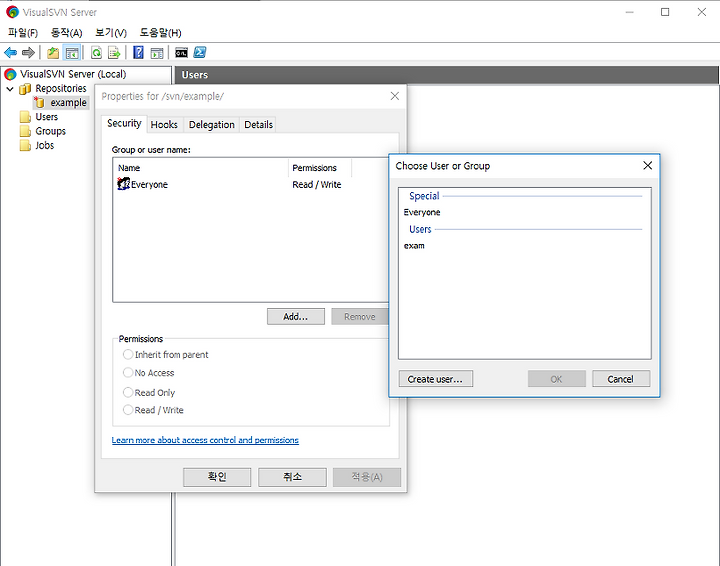Click the Name column header
720x566 pixels.
[202, 168]
